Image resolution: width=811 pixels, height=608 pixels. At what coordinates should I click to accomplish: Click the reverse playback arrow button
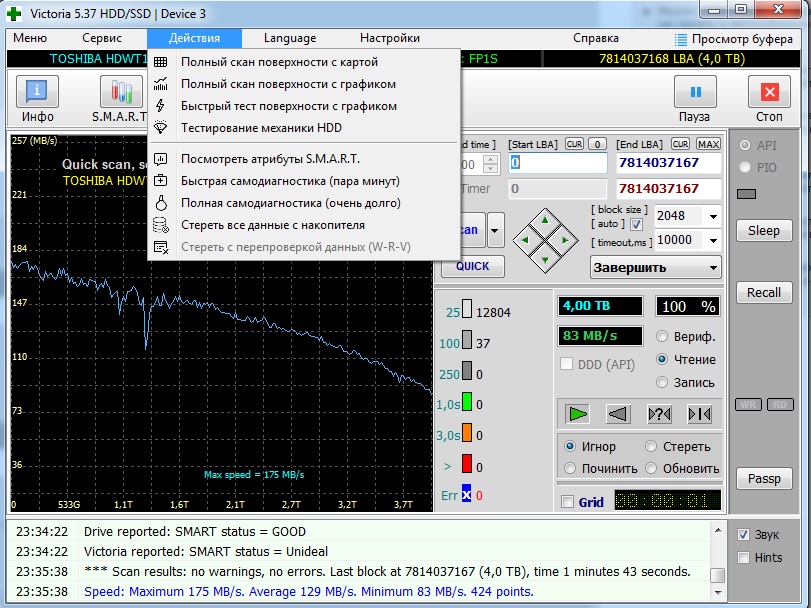618,414
